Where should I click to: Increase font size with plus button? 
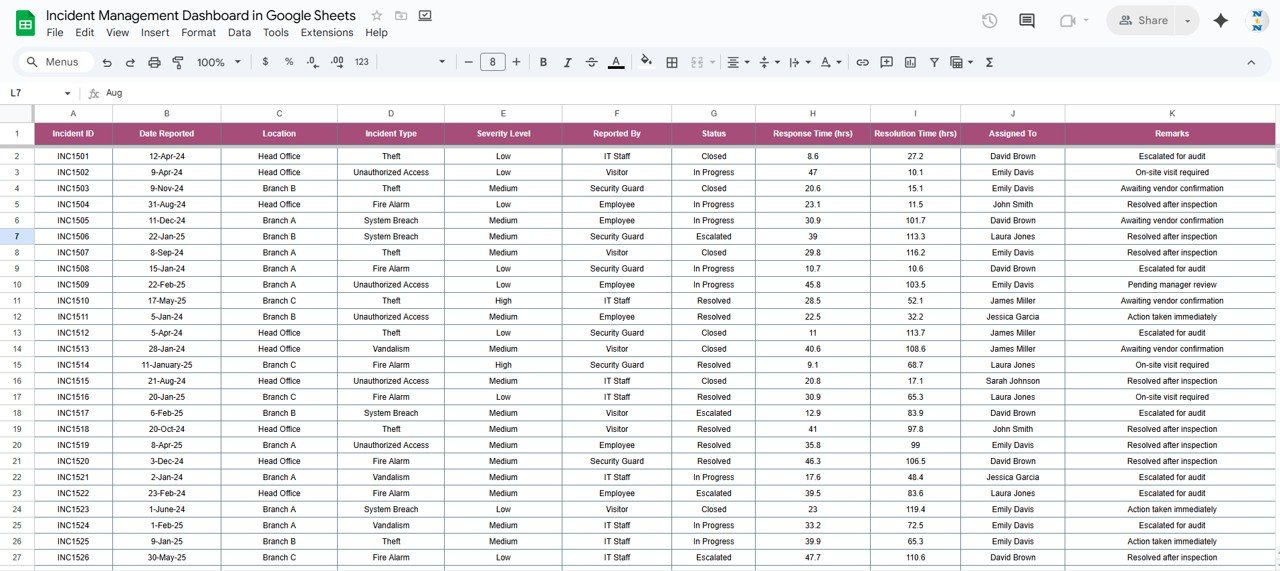click(516, 62)
